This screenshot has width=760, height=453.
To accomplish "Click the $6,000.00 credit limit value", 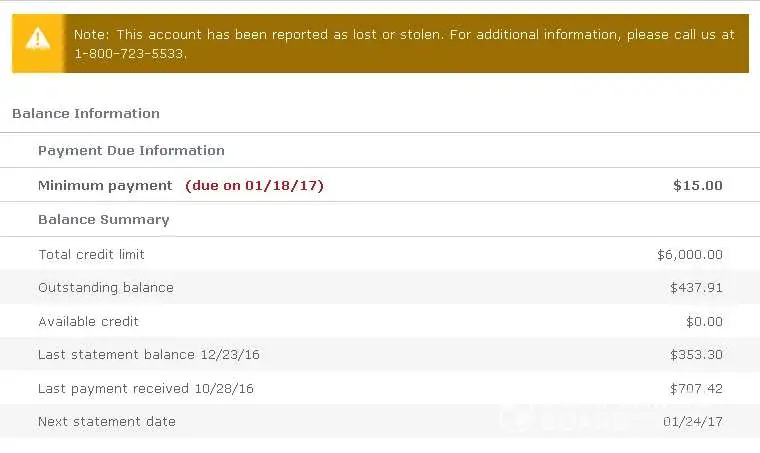I will tap(689, 255).
